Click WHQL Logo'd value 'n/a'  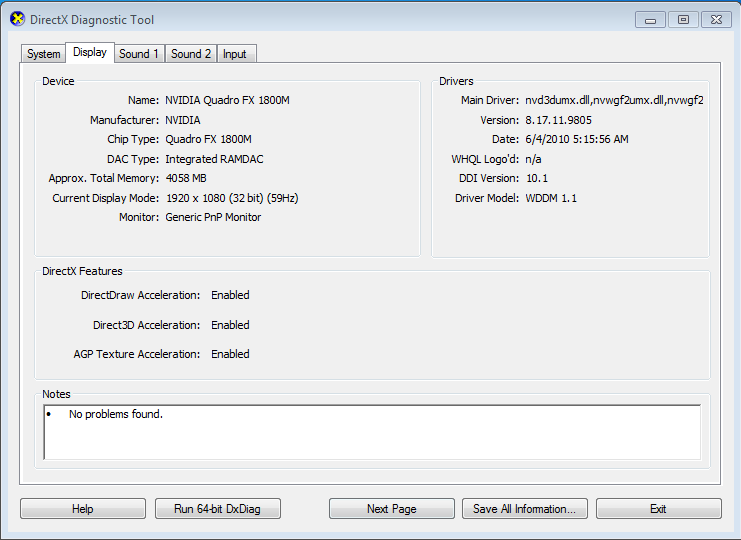[533, 159]
